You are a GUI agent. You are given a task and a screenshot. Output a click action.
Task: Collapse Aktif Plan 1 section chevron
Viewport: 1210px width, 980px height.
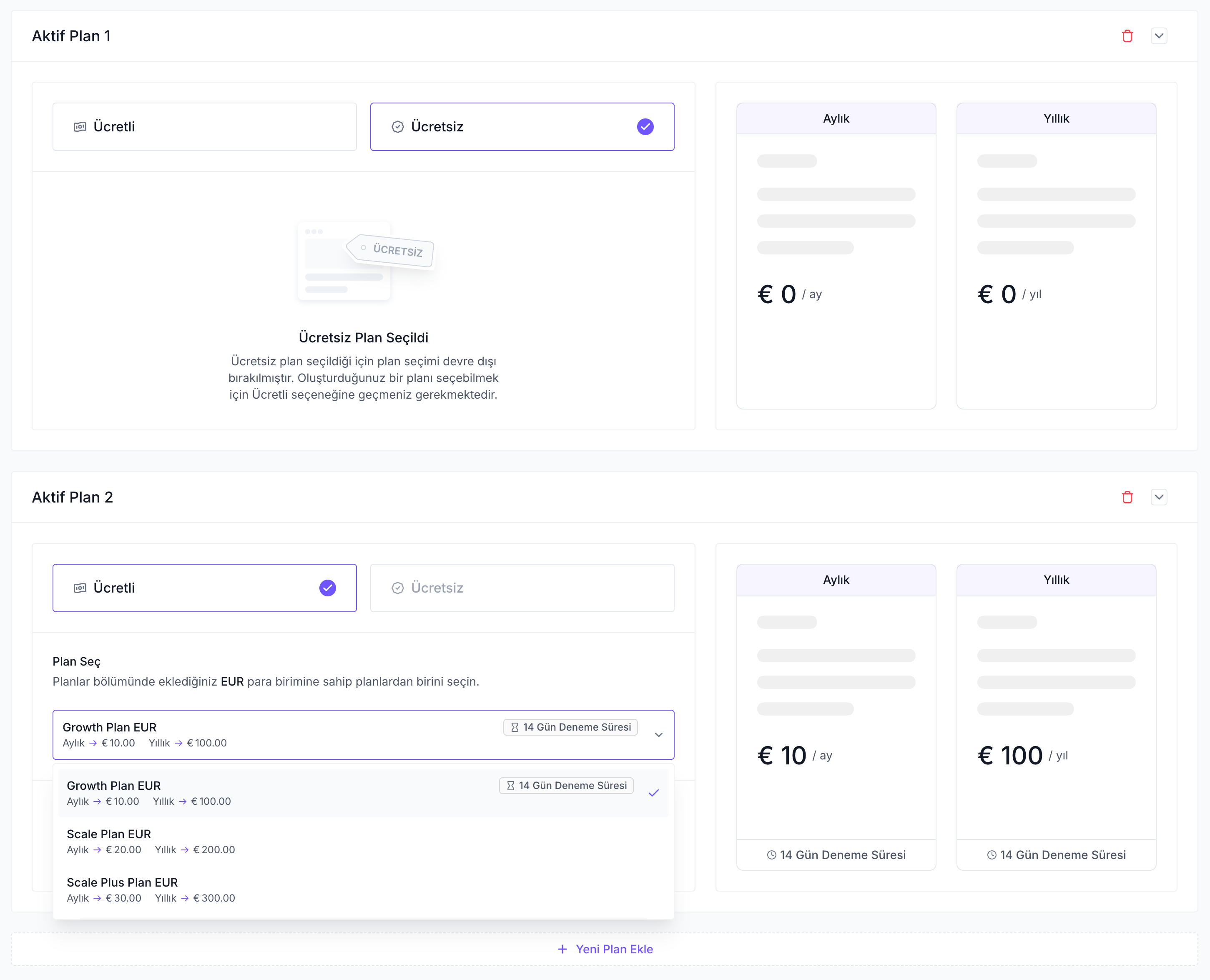pyautogui.click(x=1159, y=36)
